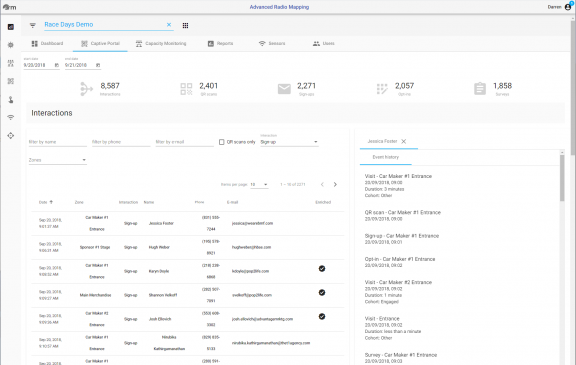Click the 2,271 Sign-ups envelope icon

tap(284, 89)
